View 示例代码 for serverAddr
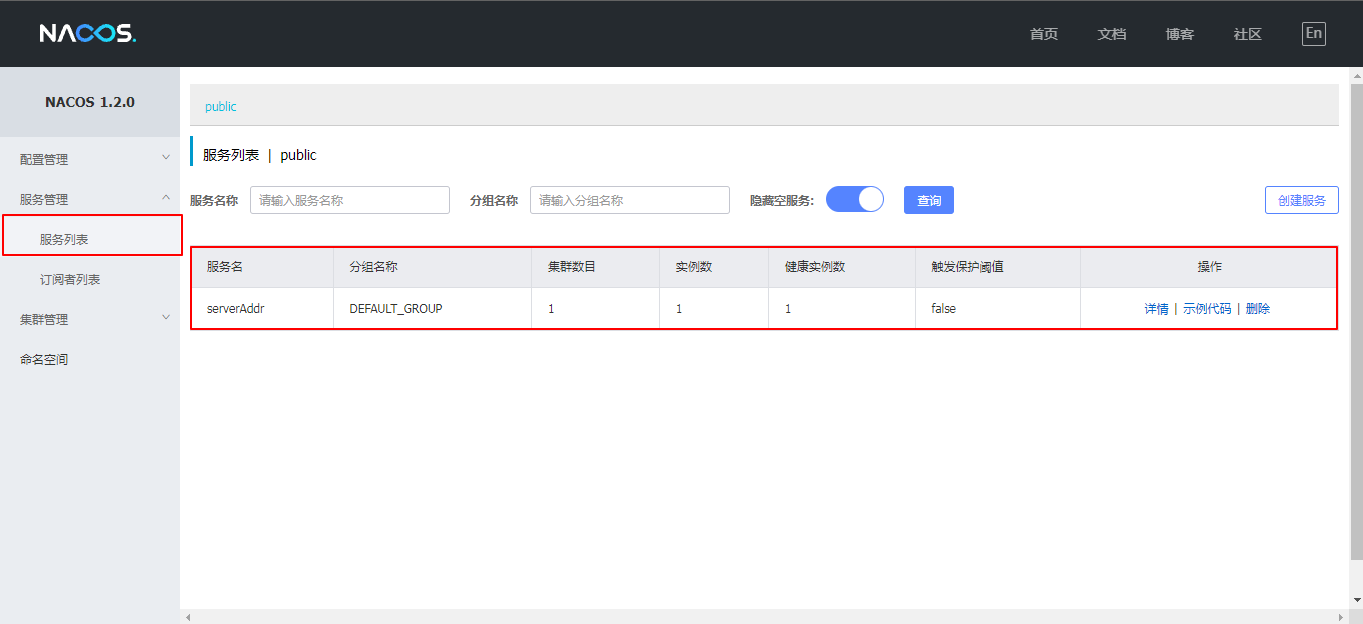 click(x=1207, y=309)
